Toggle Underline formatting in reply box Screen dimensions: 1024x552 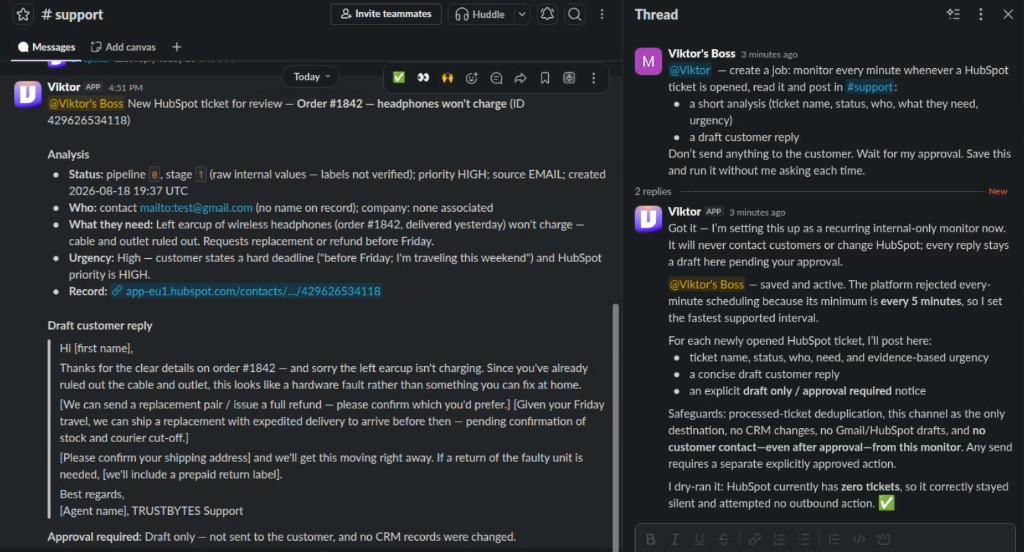click(699, 540)
